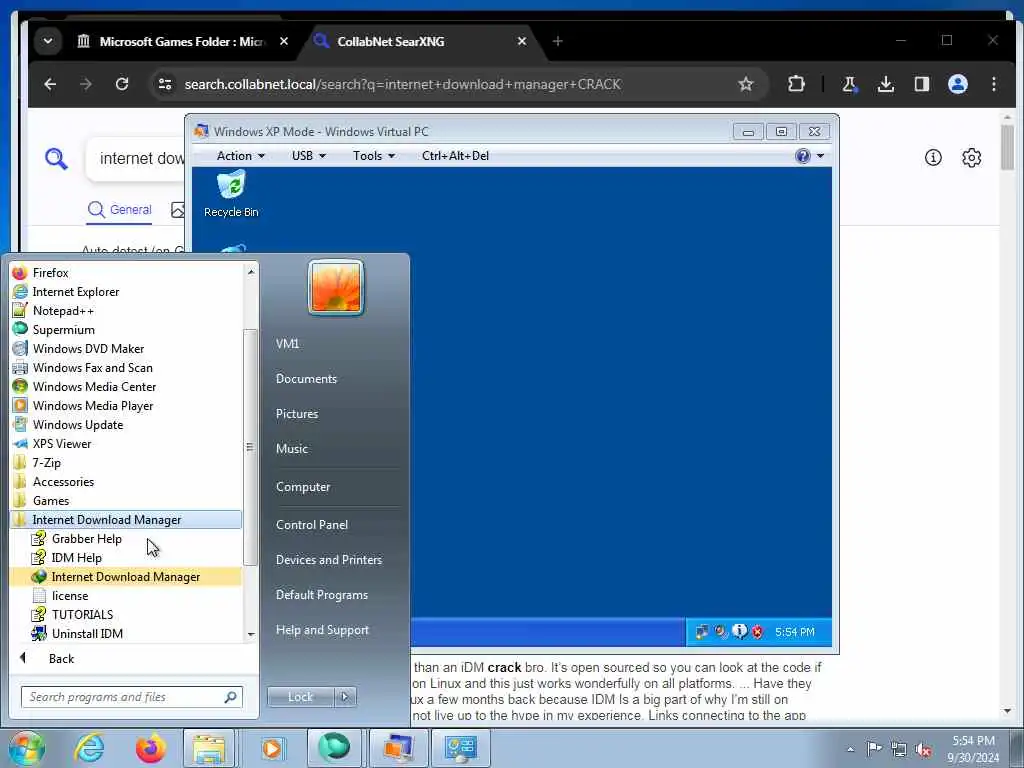This screenshot has height=768, width=1024.
Task: Open the browser three-dot menu
Action: (x=993, y=84)
